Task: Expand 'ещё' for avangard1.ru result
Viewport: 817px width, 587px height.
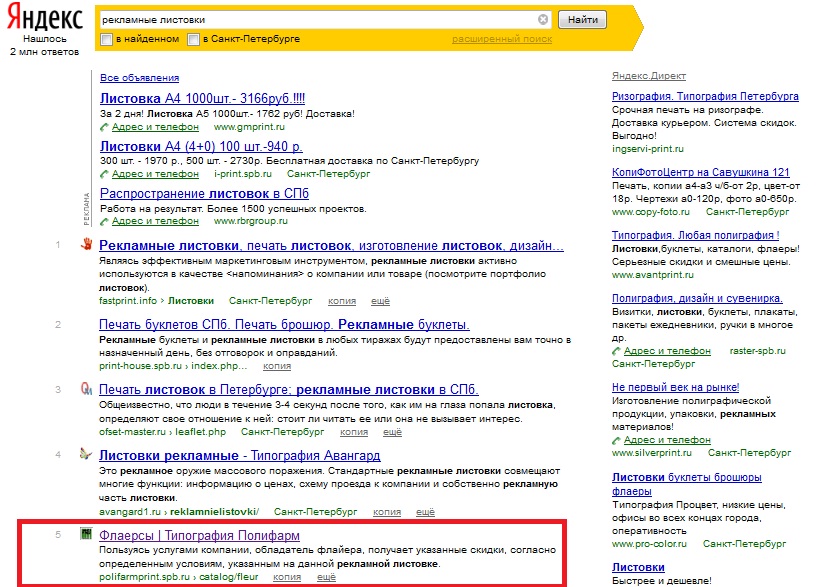Action: pyautogui.click(x=425, y=512)
